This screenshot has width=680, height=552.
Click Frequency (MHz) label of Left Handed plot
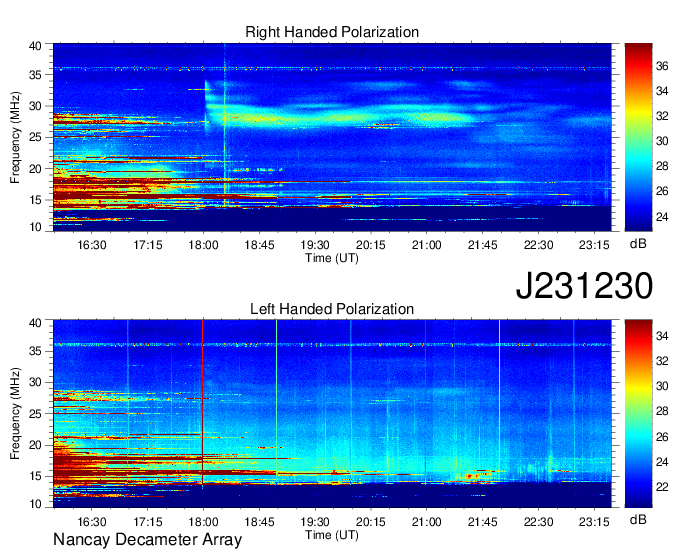click(x=15, y=414)
